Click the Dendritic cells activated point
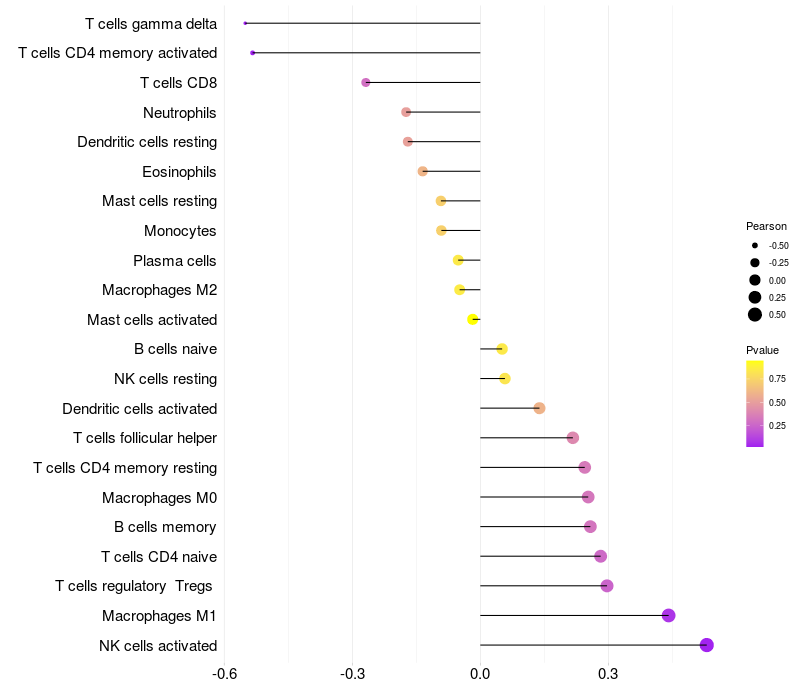Viewport: 800px width, 700px height. (x=539, y=408)
